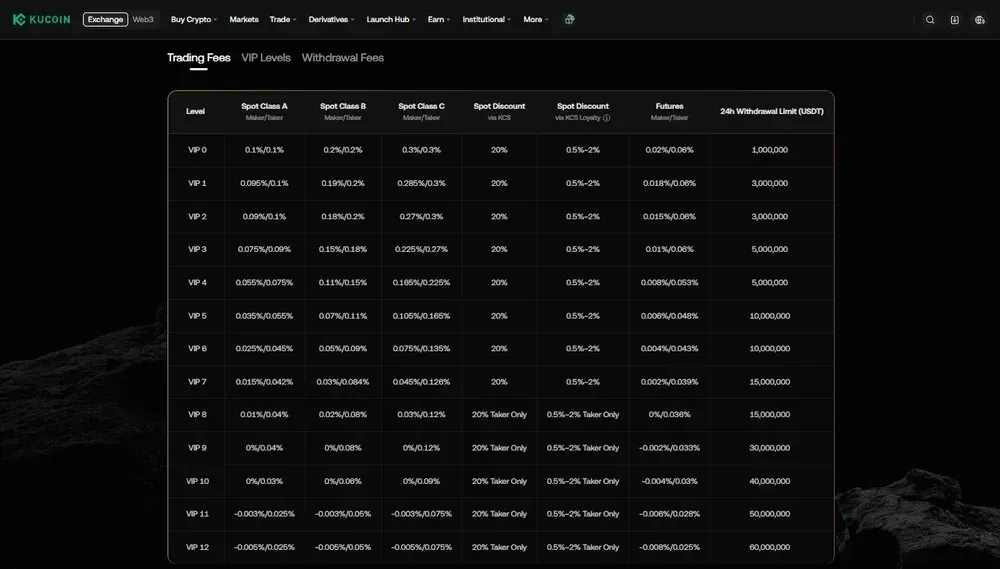Click the -0.008%/0.025% futures cell
This screenshot has height=569, width=1000.
[x=669, y=547]
